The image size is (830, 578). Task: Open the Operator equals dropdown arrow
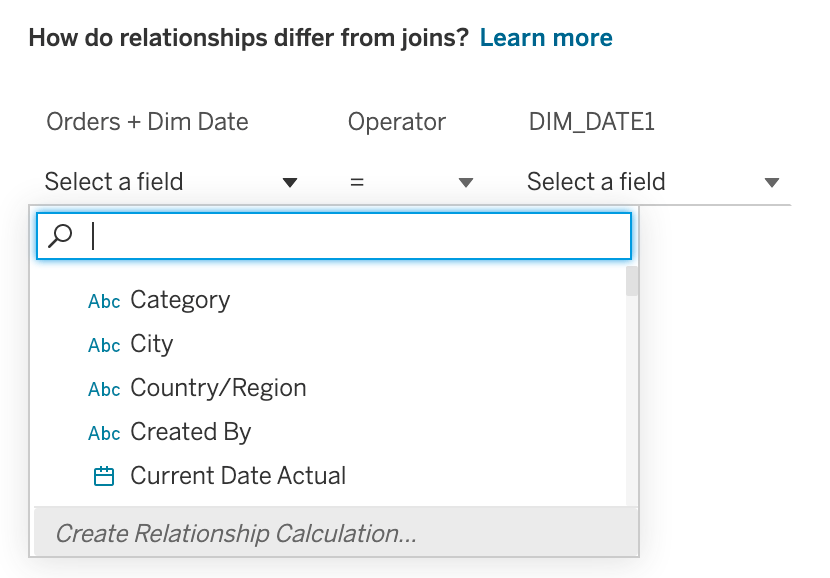click(x=466, y=183)
